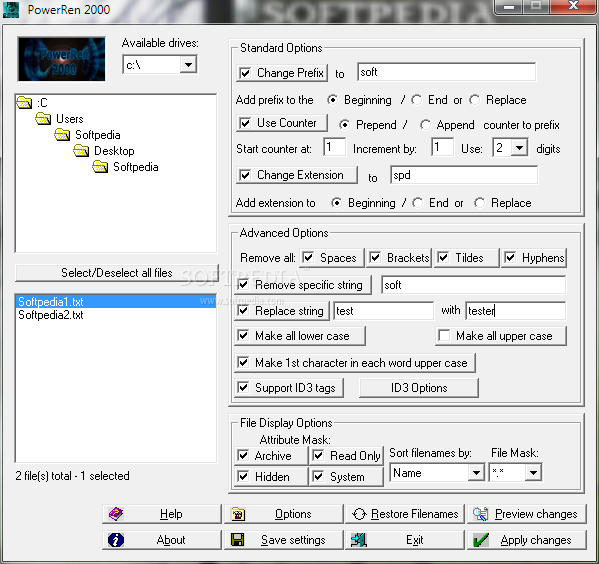Click the PowerRen 2000 title bar icon
Viewport: 599px width, 564px height.
pyautogui.click(x=10, y=9)
